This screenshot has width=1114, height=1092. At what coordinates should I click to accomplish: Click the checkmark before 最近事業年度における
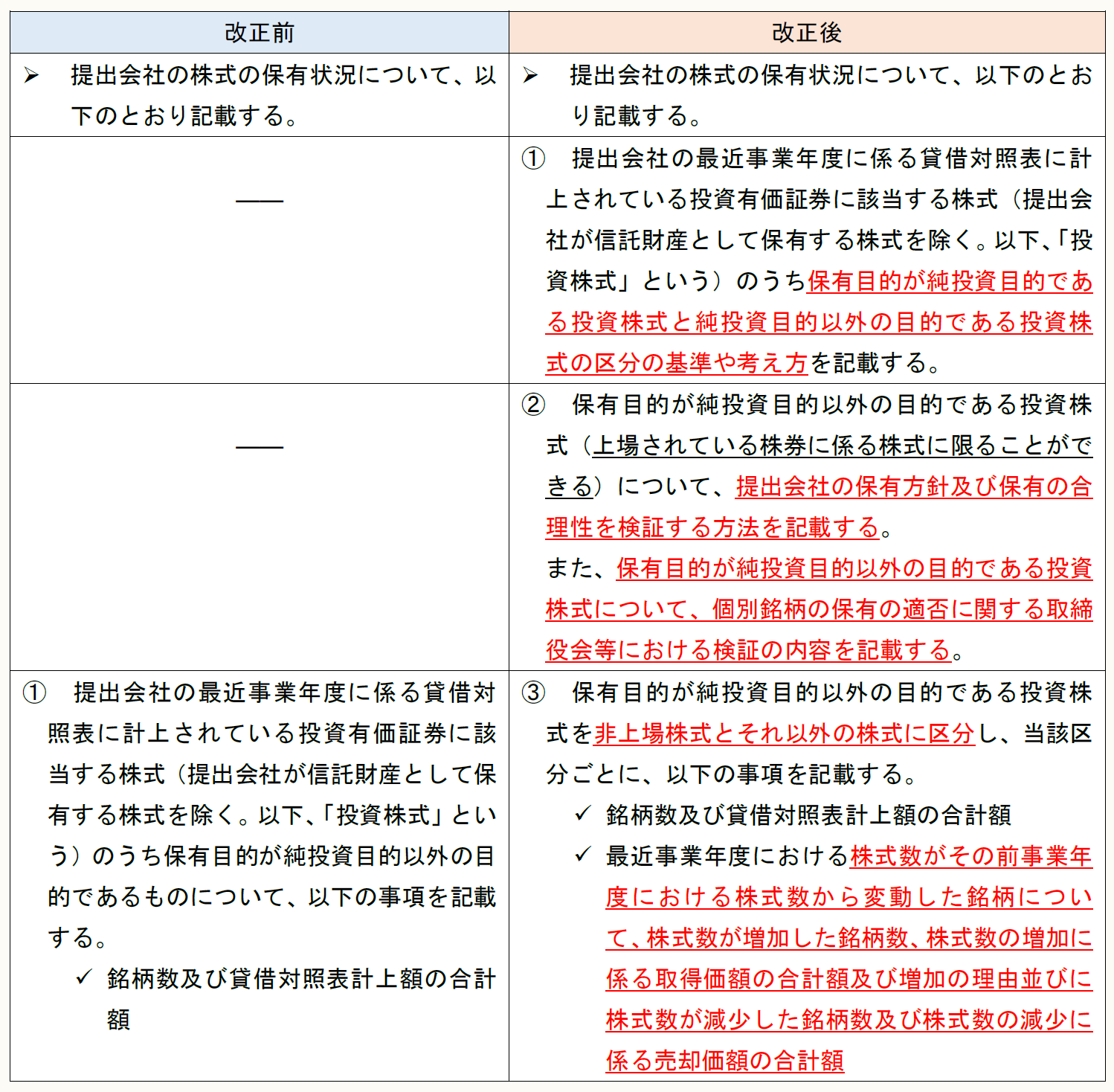point(583,855)
